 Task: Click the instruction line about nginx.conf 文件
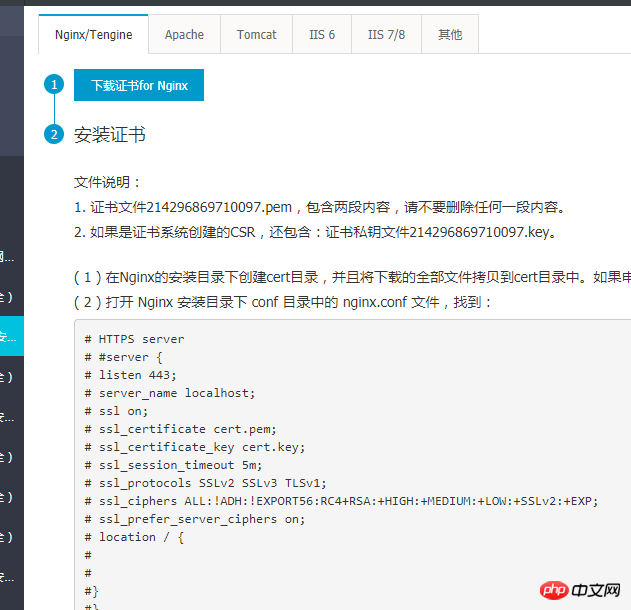283,302
